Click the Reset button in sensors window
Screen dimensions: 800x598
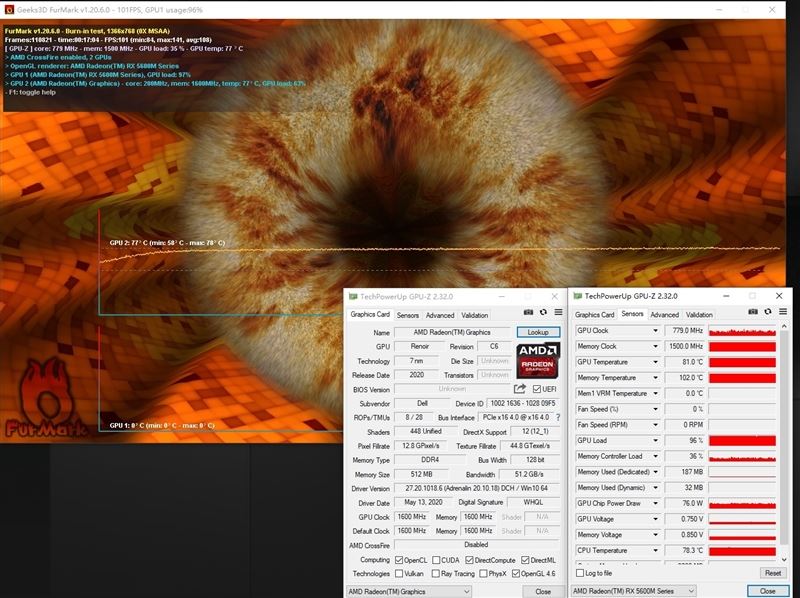click(772, 573)
